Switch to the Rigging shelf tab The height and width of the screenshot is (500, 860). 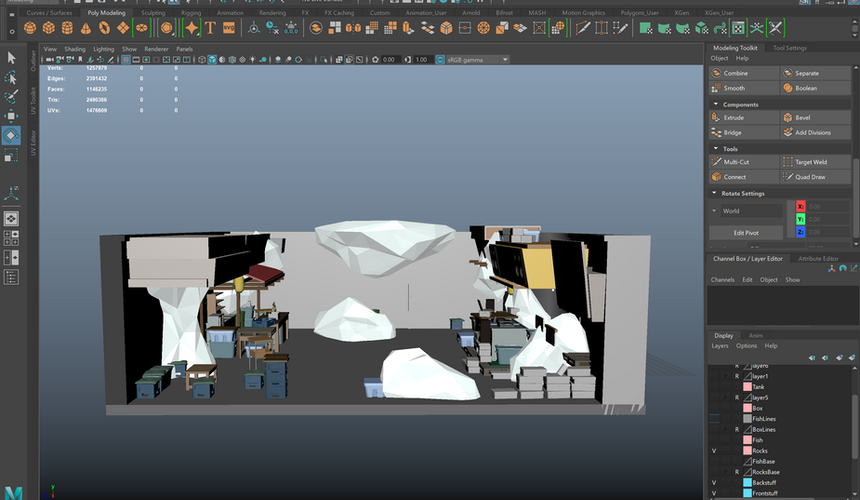point(191,13)
